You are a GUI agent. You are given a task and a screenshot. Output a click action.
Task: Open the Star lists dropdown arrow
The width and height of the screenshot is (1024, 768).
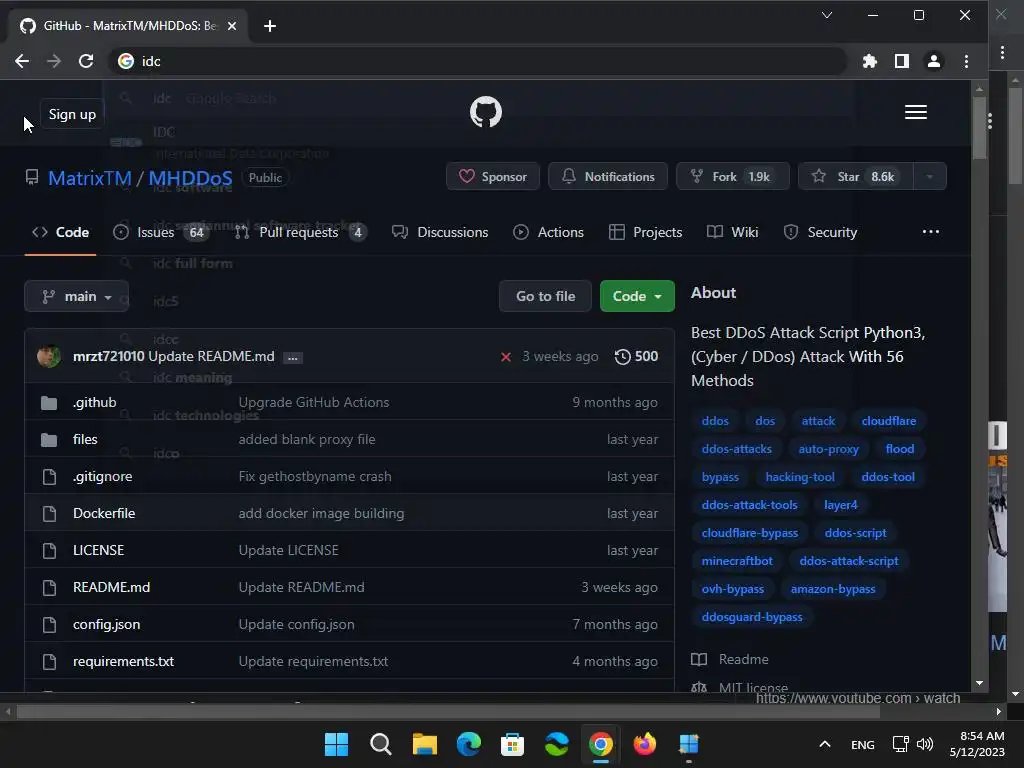pos(929,176)
